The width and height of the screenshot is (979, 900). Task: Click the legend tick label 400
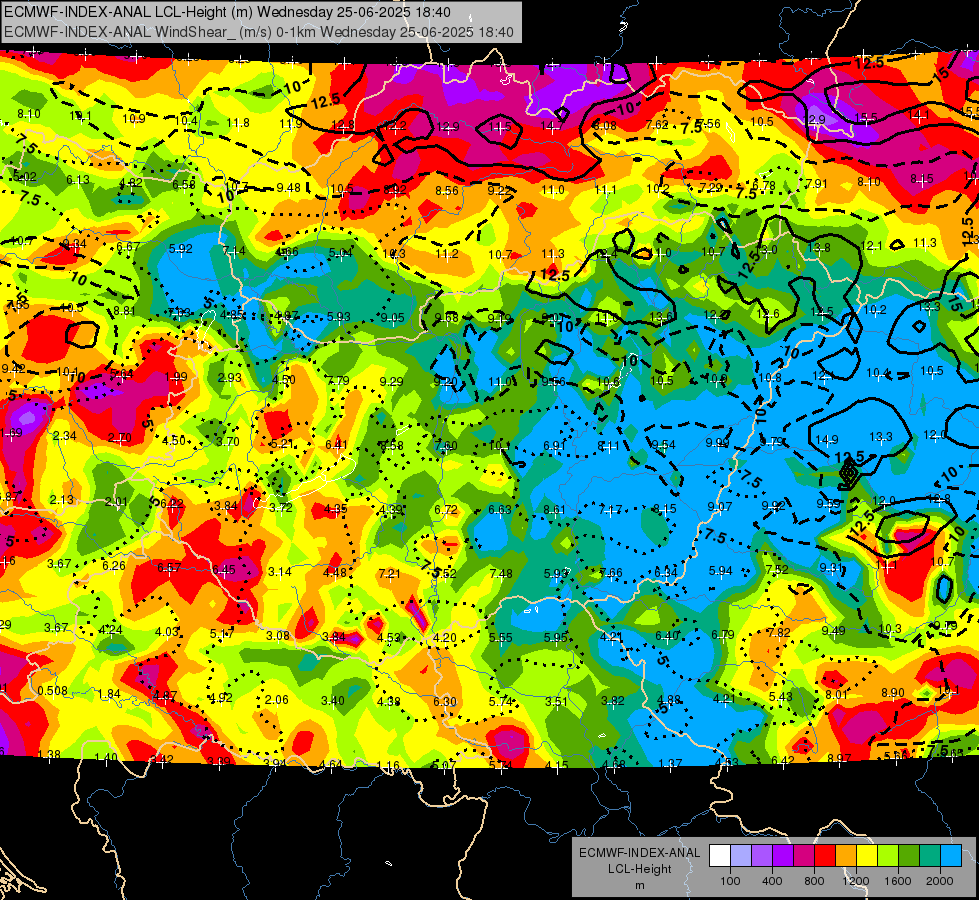pos(772,881)
